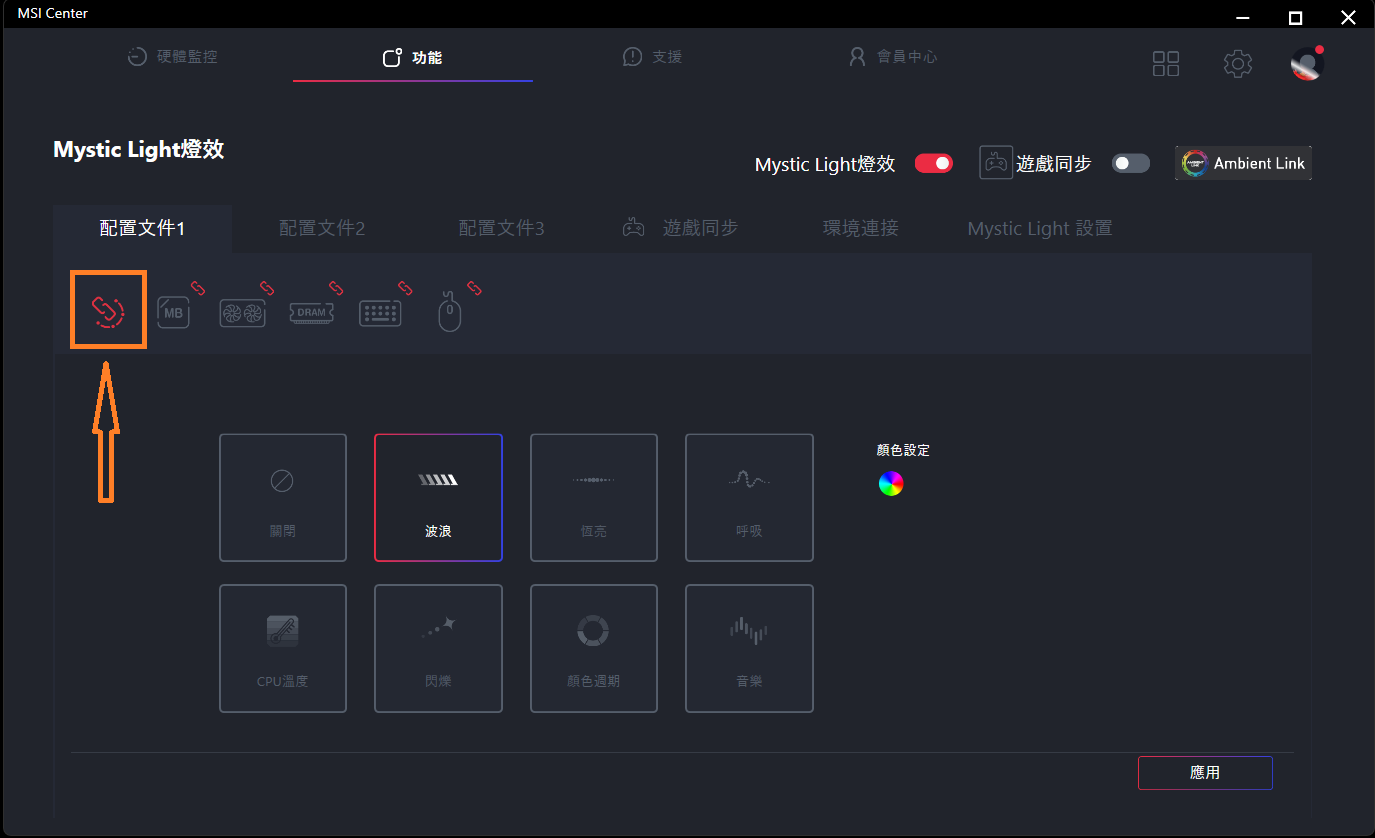Select the graphics card device icon
Screen dimensions: 1375x838
pos(242,313)
